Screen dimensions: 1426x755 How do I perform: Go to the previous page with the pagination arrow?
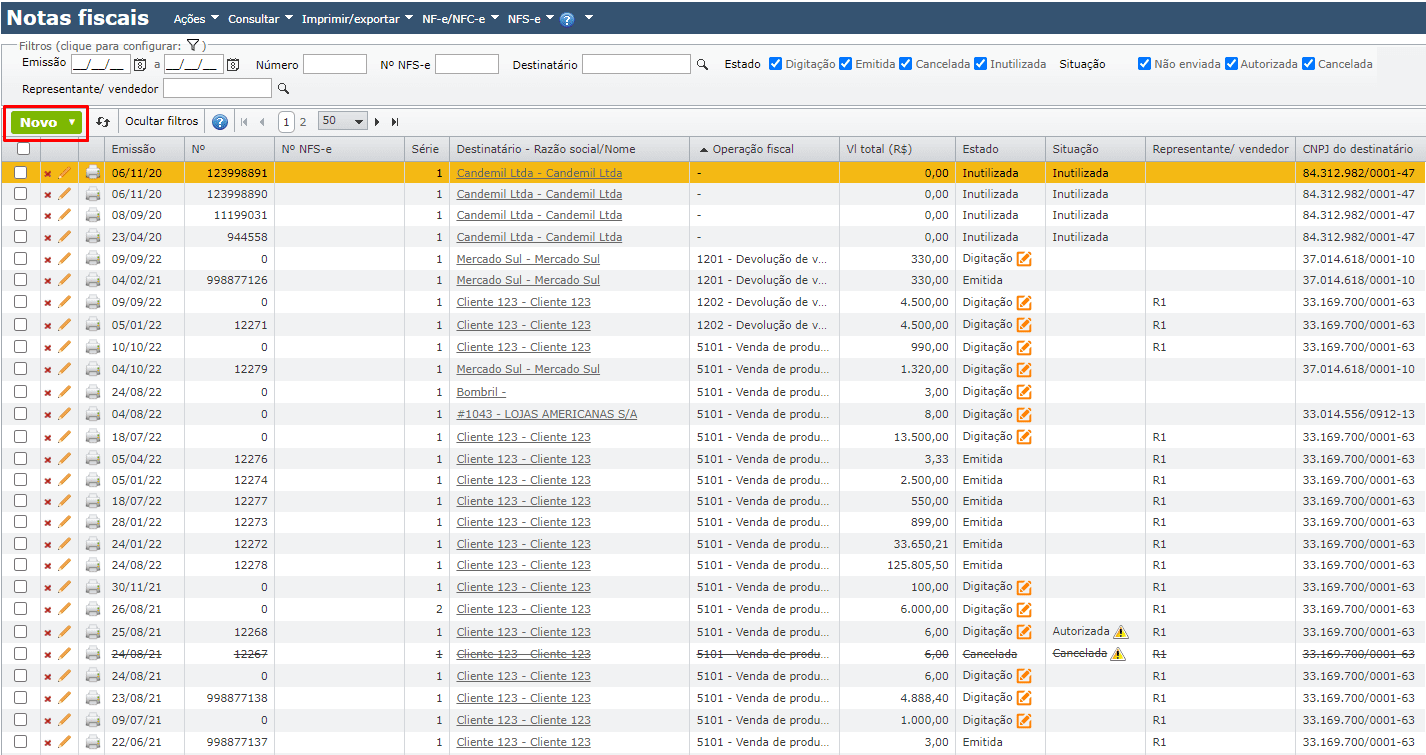(x=262, y=122)
